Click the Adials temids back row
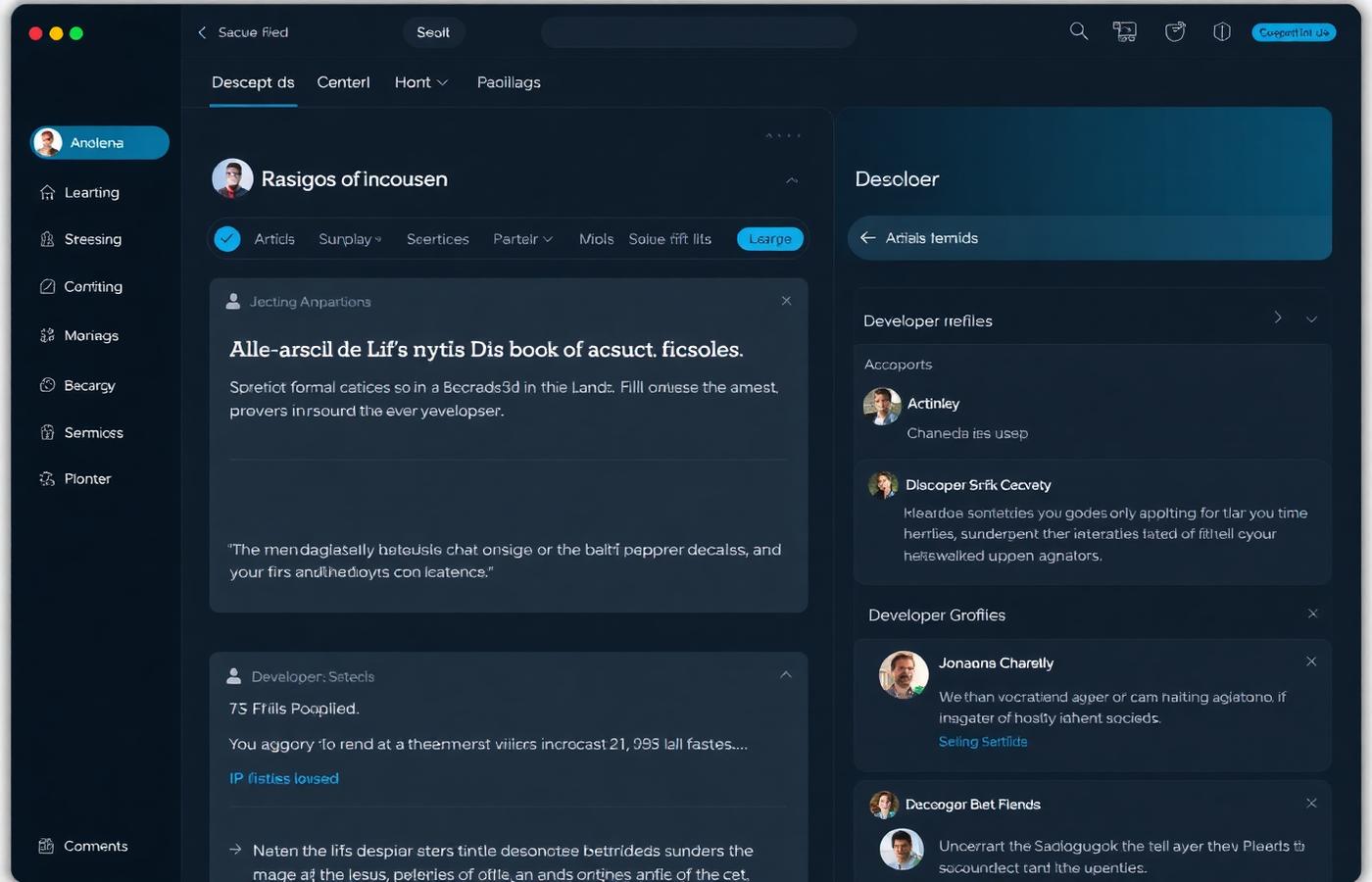The height and width of the screenshot is (882, 1372). 1089,238
